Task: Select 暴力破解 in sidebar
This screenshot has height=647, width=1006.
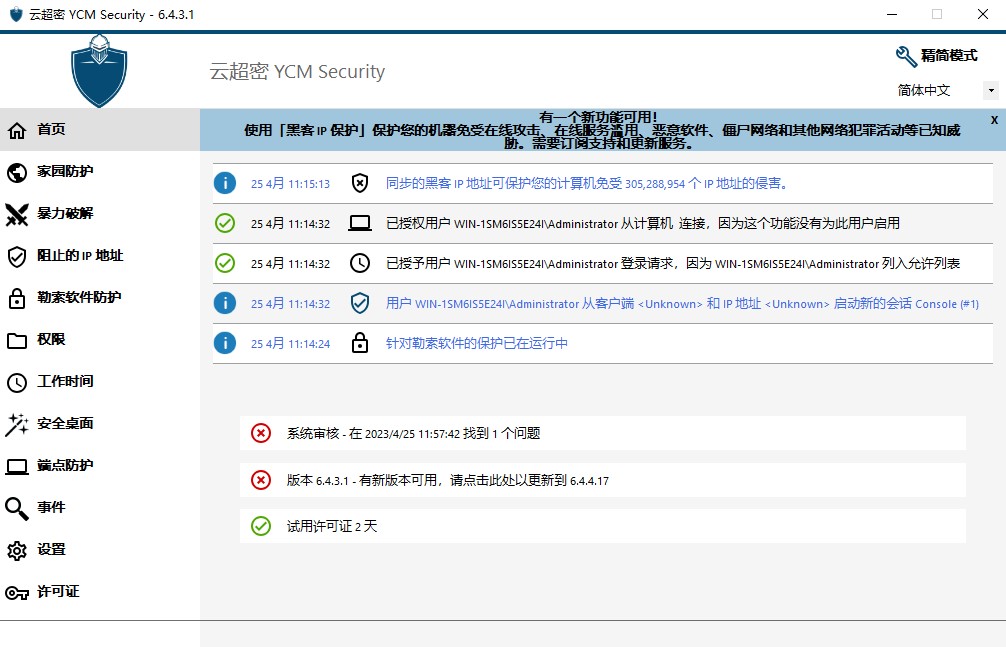Action: point(100,214)
